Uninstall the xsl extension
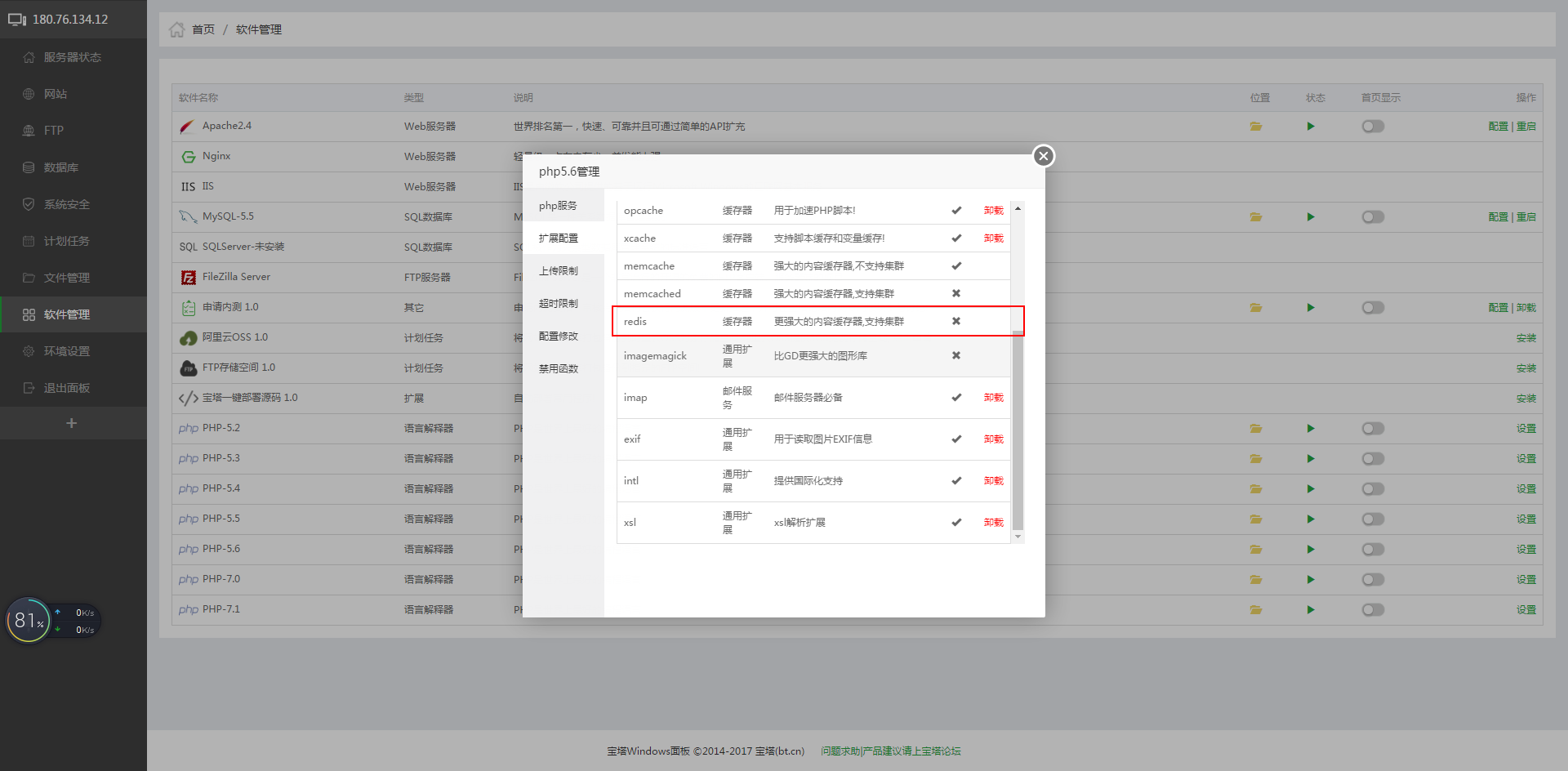 pos(993,523)
